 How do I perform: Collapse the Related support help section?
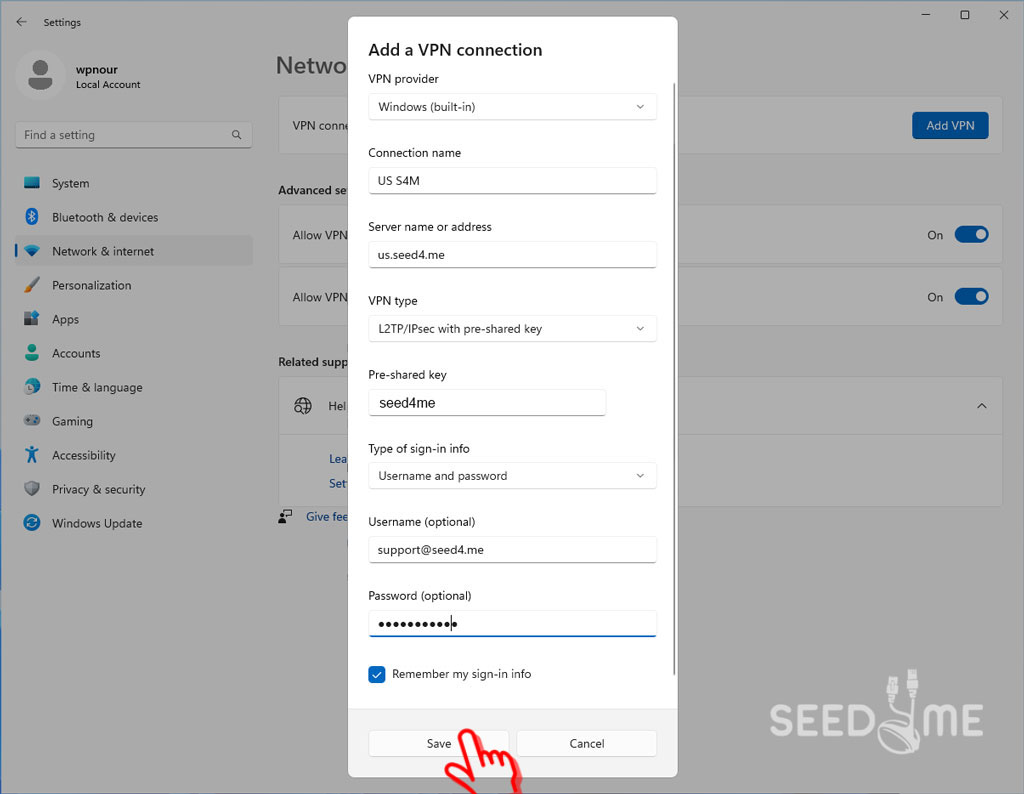982,405
